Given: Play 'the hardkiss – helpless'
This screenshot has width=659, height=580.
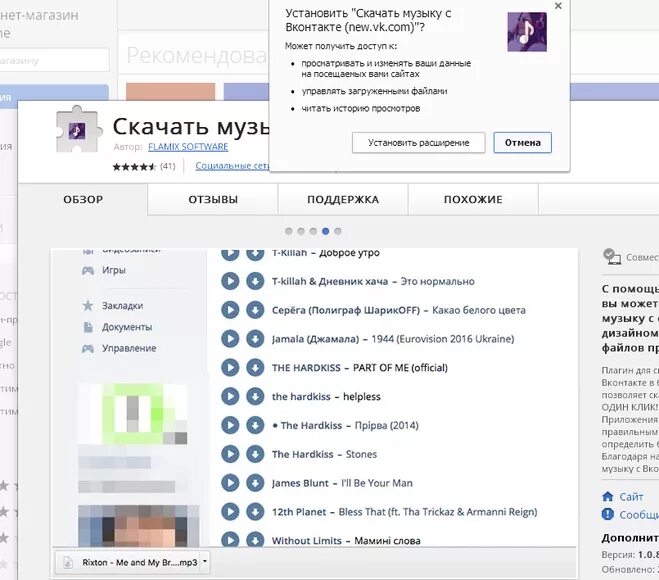Looking at the screenshot, I should [x=230, y=396].
